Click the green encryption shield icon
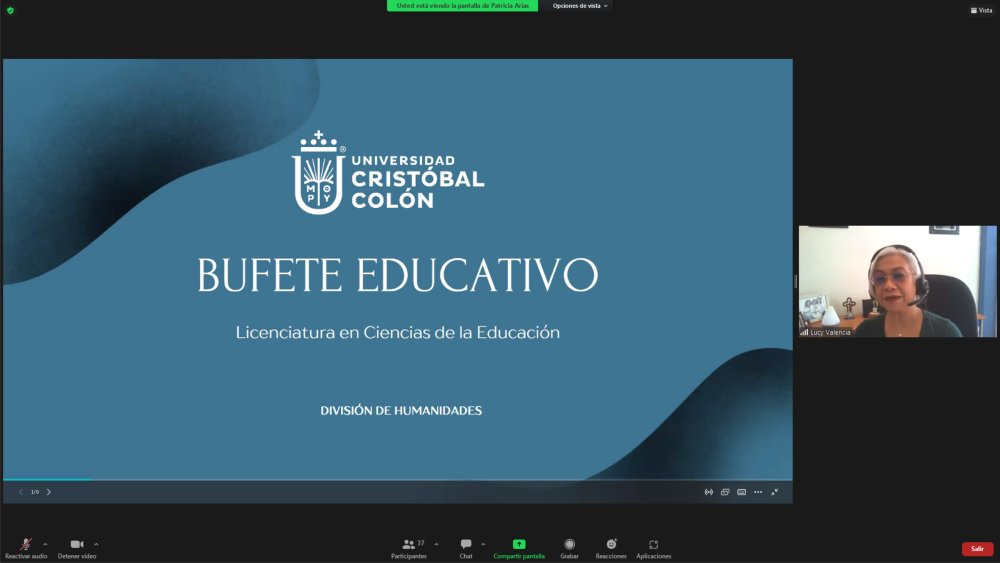This screenshot has width=1000, height=563. 10,10
